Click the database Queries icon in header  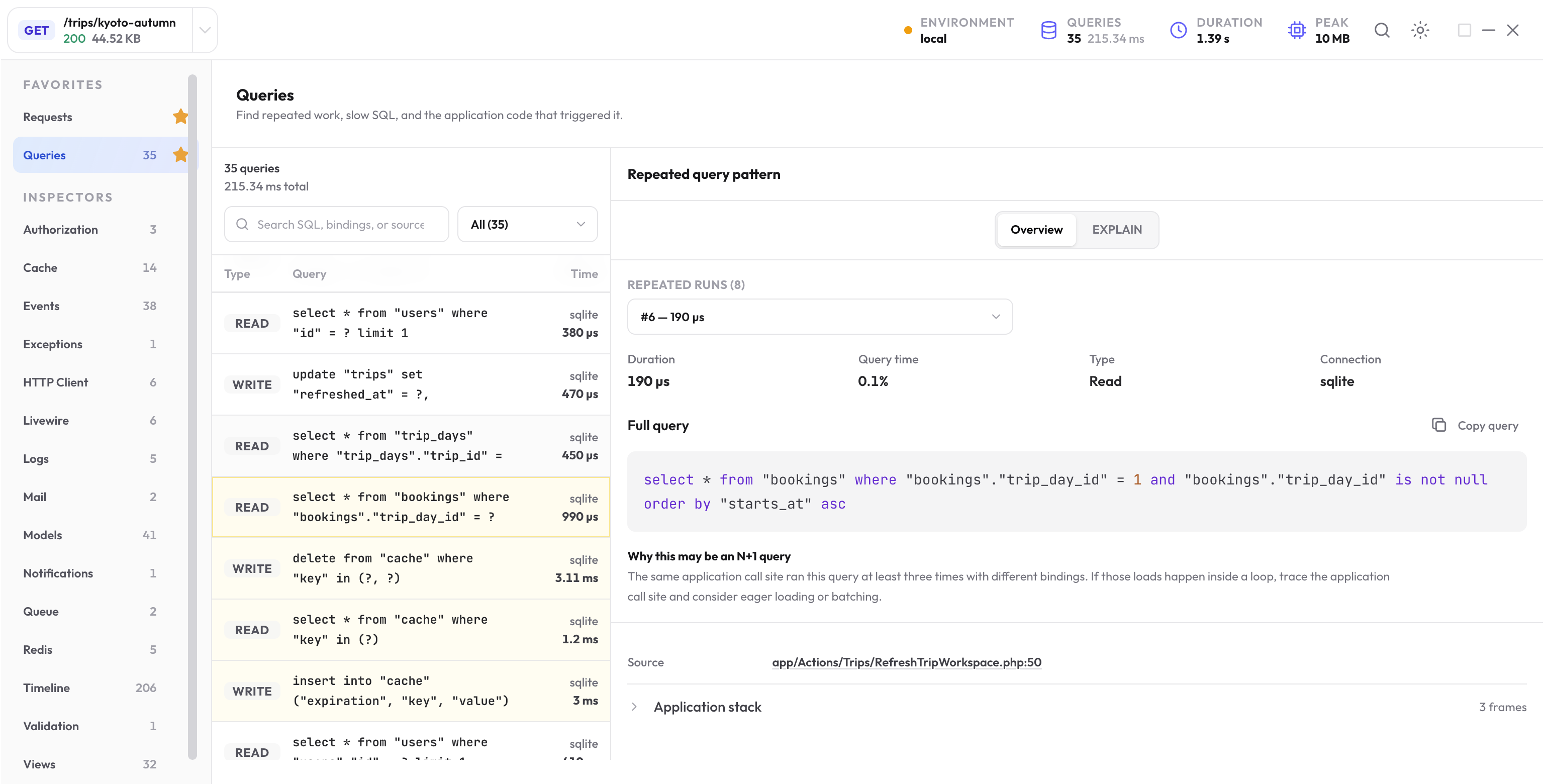1049,31
